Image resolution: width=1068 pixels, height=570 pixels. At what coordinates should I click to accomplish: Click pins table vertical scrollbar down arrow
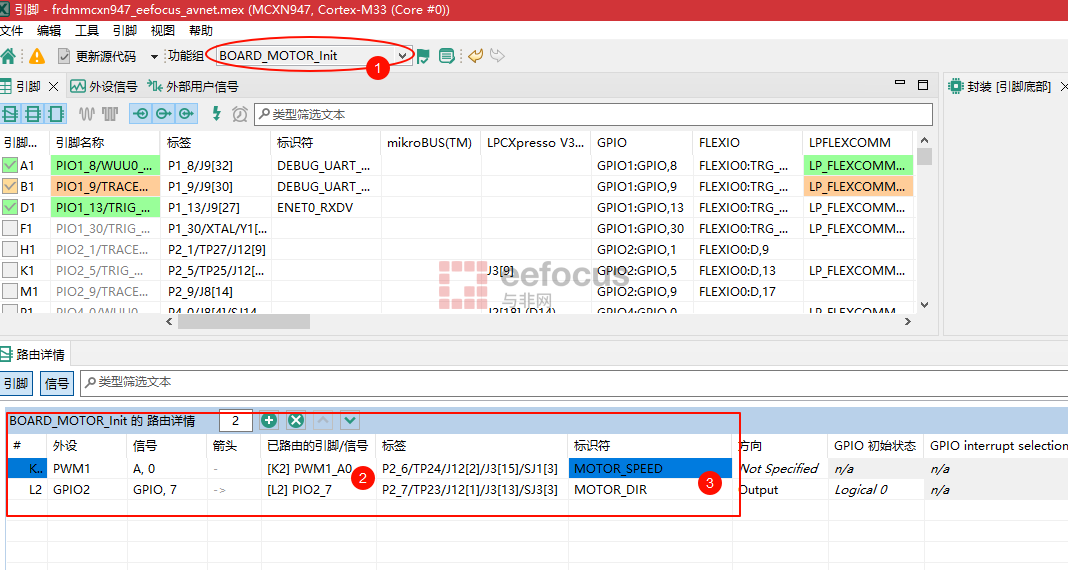[924, 304]
